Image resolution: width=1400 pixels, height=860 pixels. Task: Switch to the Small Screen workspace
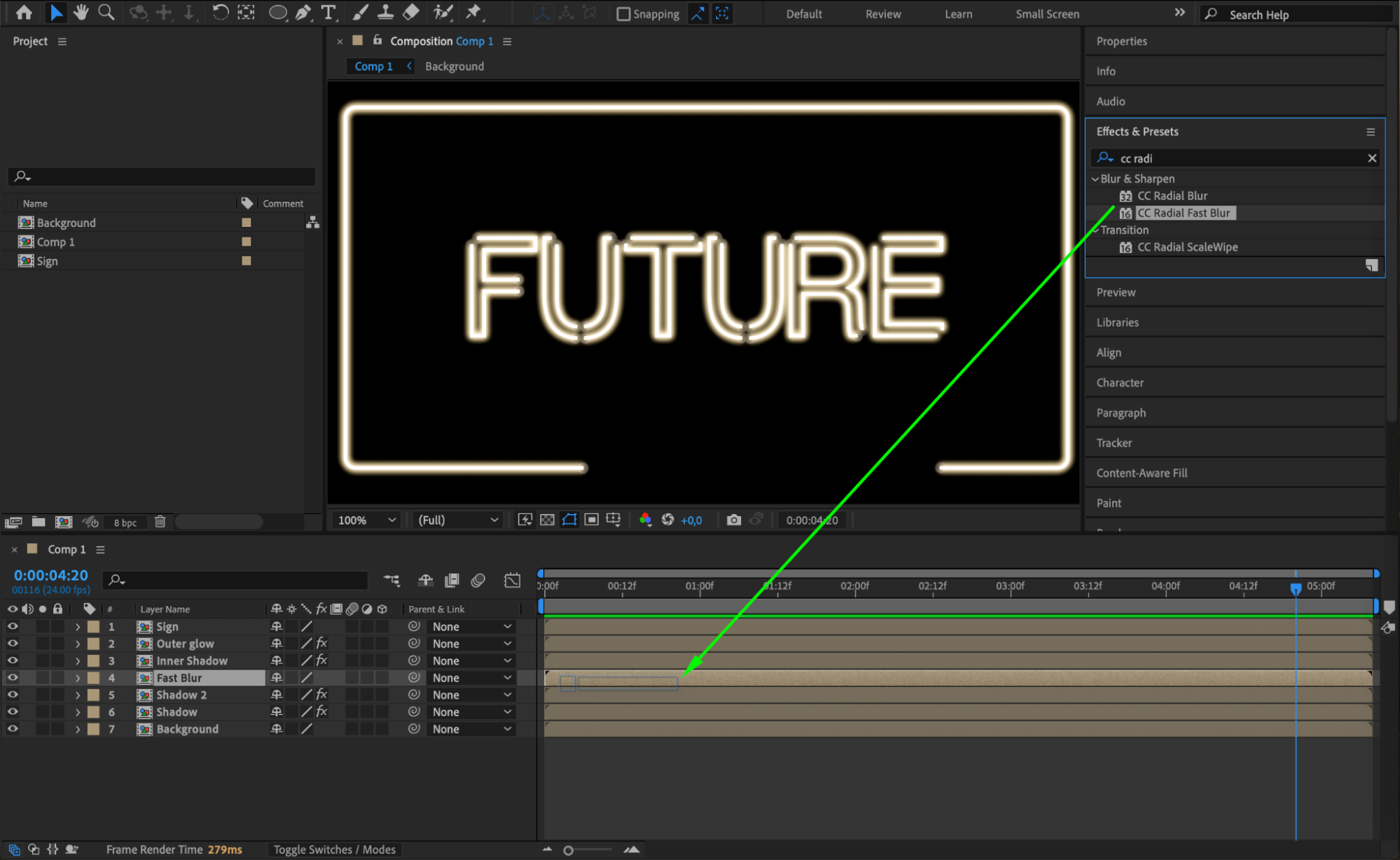[x=1047, y=14]
